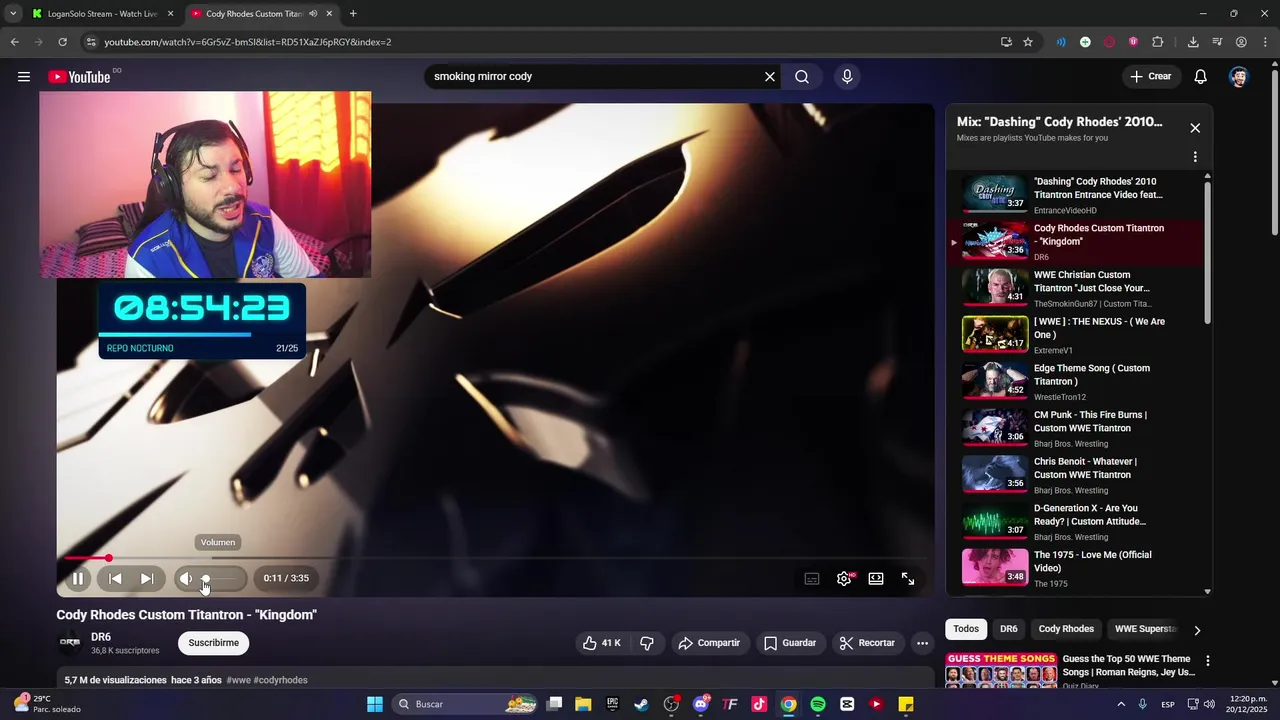Screen dimensions: 1280x720
Task: Select the DR6 filter chip
Action: click(1008, 629)
